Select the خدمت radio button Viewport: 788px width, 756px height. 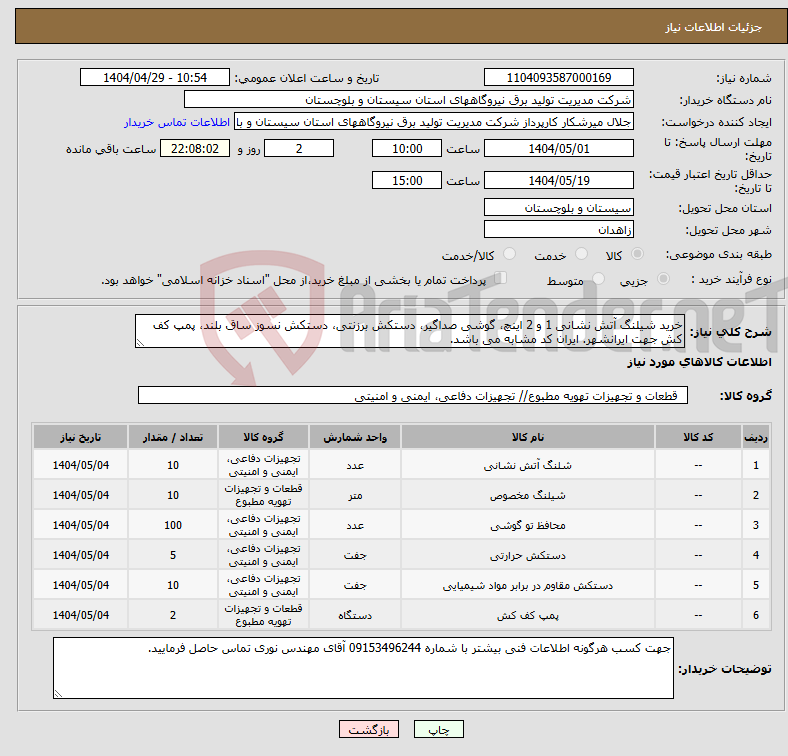(x=581, y=254)
